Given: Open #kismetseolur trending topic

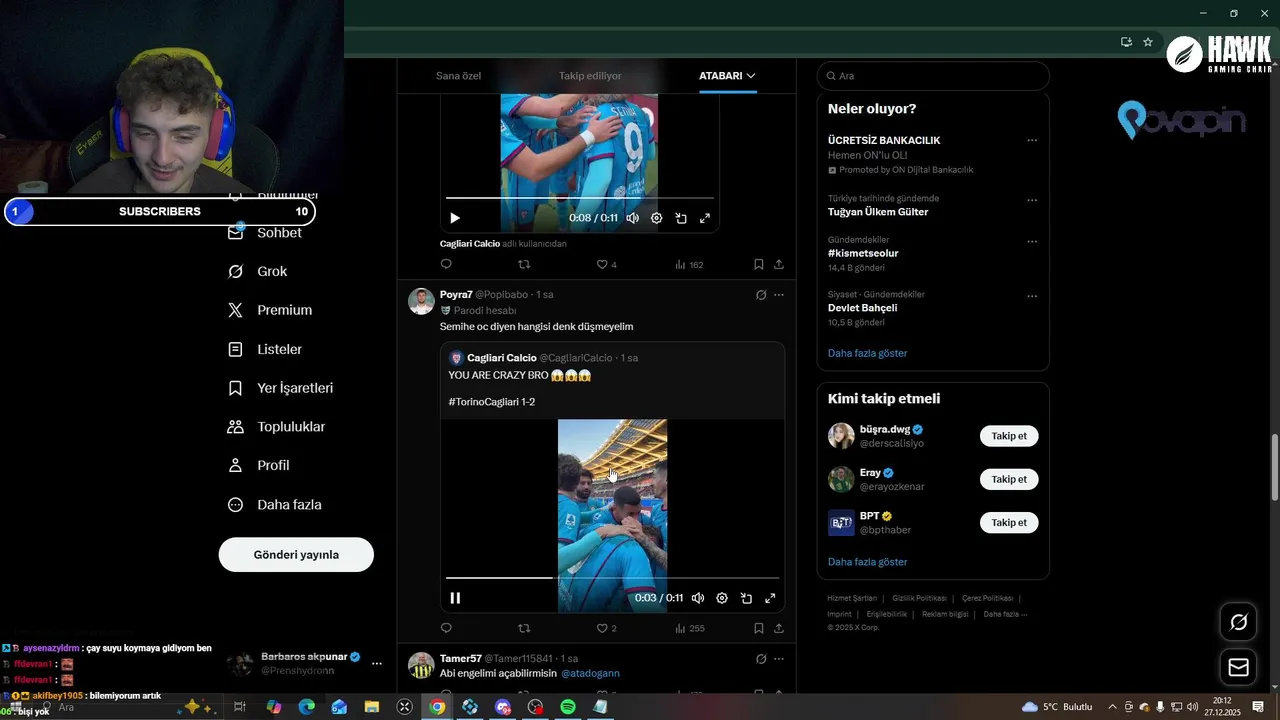Looking at the screenshot, I should tap(863, 253).
